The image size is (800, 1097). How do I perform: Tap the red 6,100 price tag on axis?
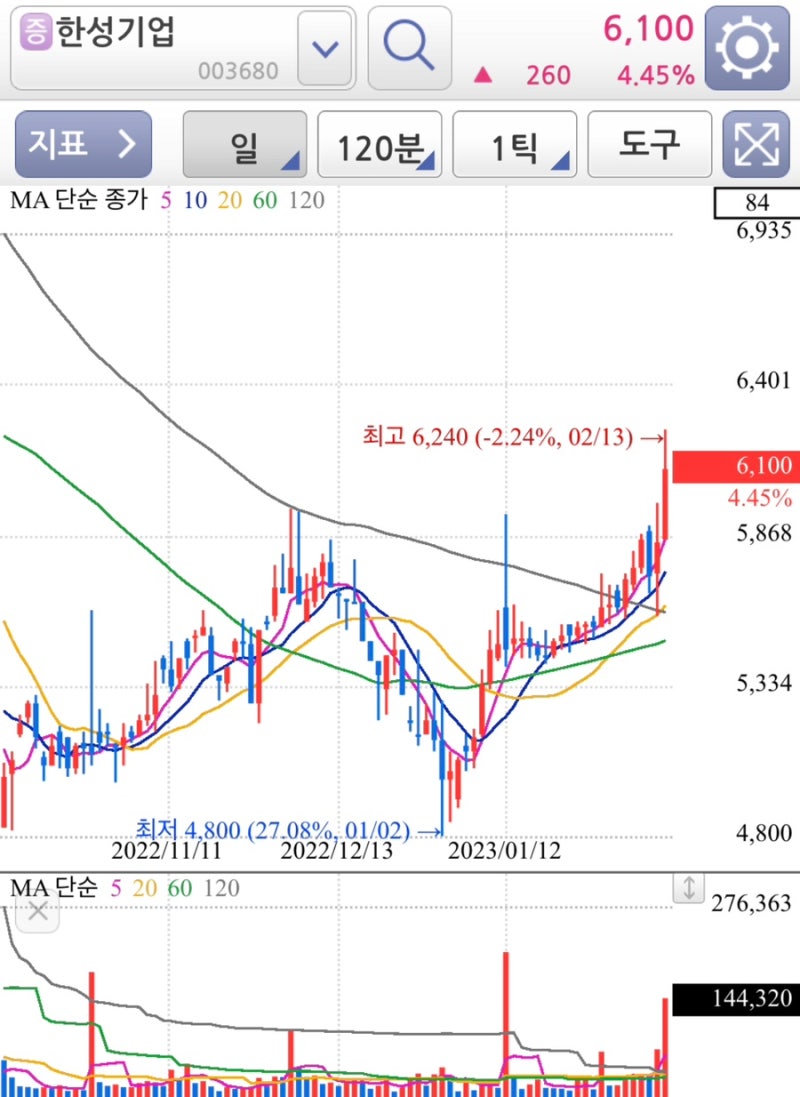point(736,467)
